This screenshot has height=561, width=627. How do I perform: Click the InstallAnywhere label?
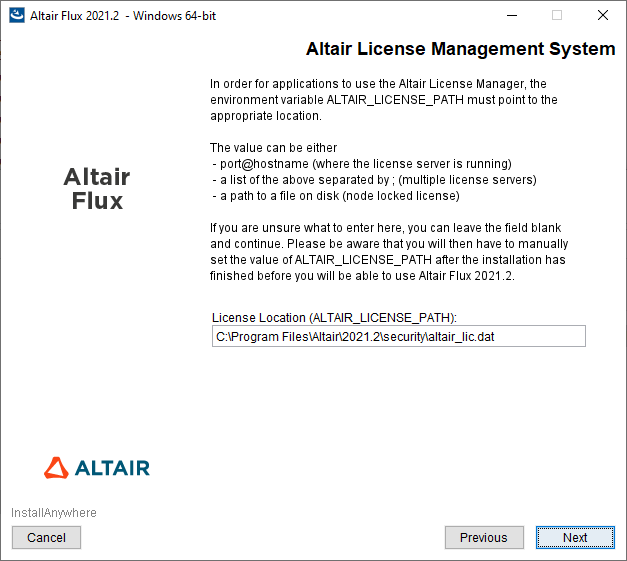click(54, 513)
